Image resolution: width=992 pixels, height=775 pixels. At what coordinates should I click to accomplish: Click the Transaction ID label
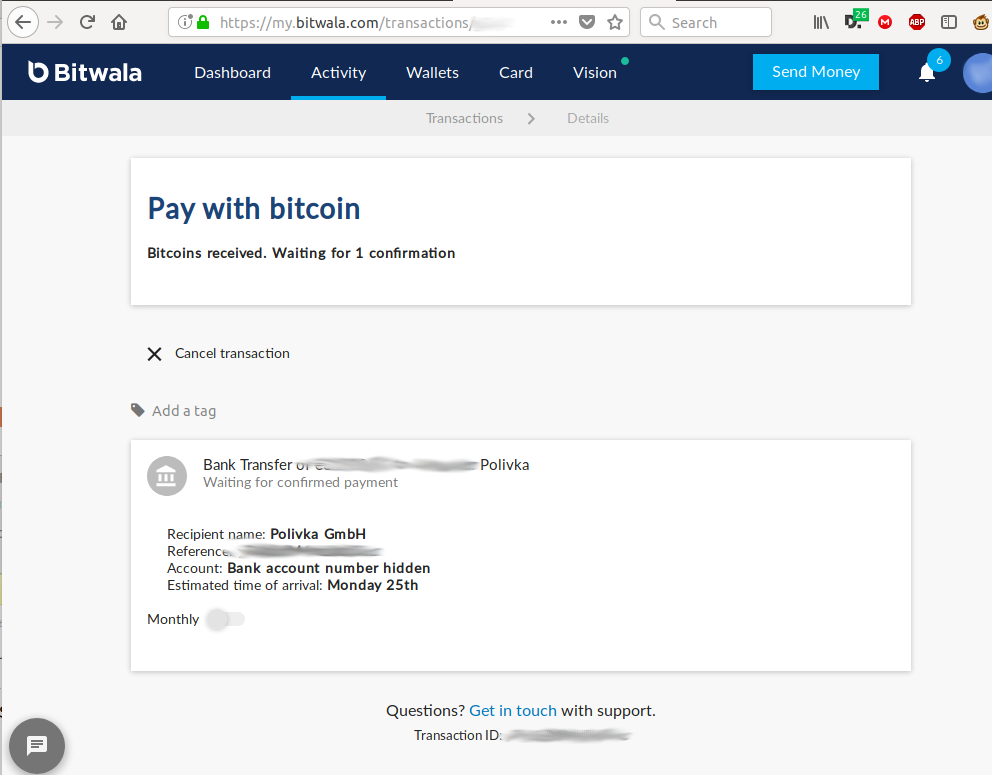(457, 735)
